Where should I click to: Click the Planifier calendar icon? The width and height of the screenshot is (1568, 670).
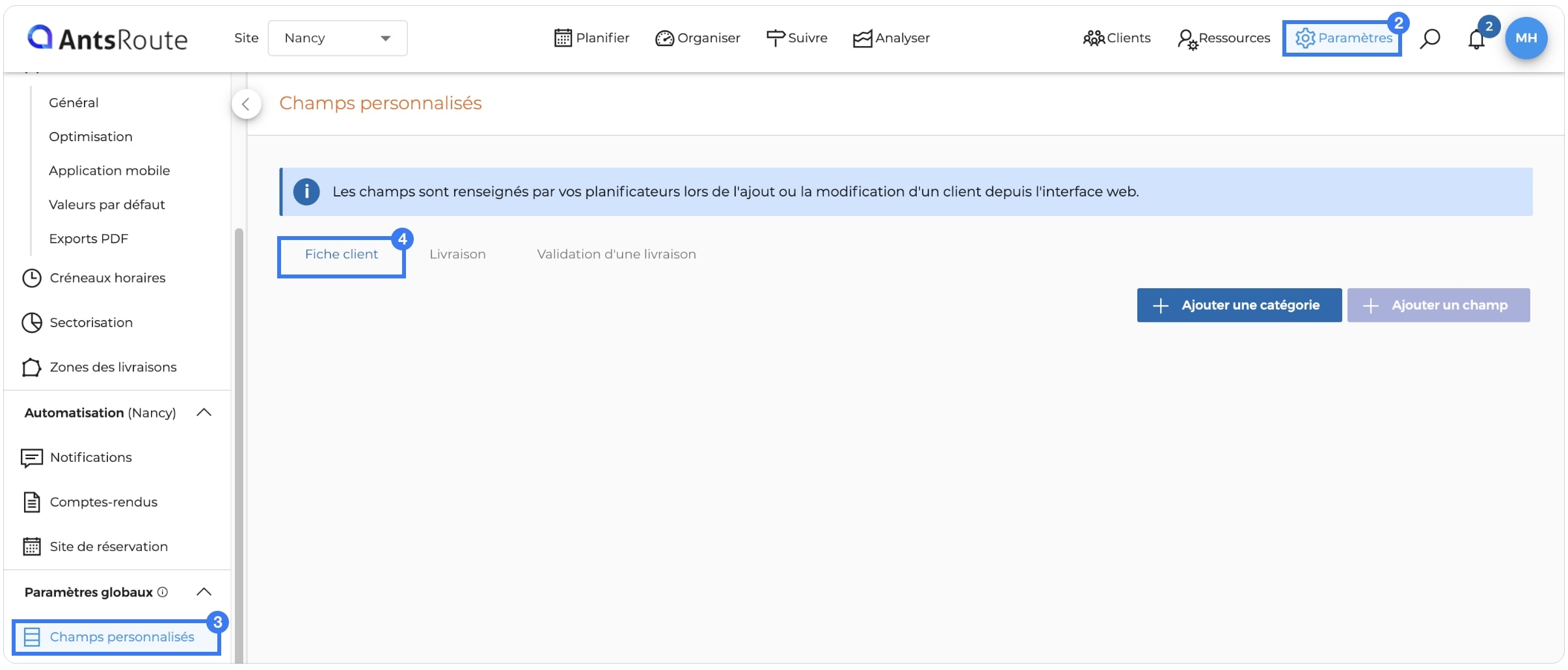563,38
